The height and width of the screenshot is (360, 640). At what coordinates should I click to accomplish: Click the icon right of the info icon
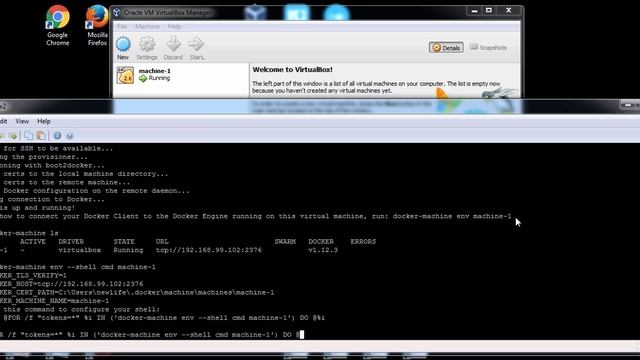pyautogui.click(x=70, y=136)
